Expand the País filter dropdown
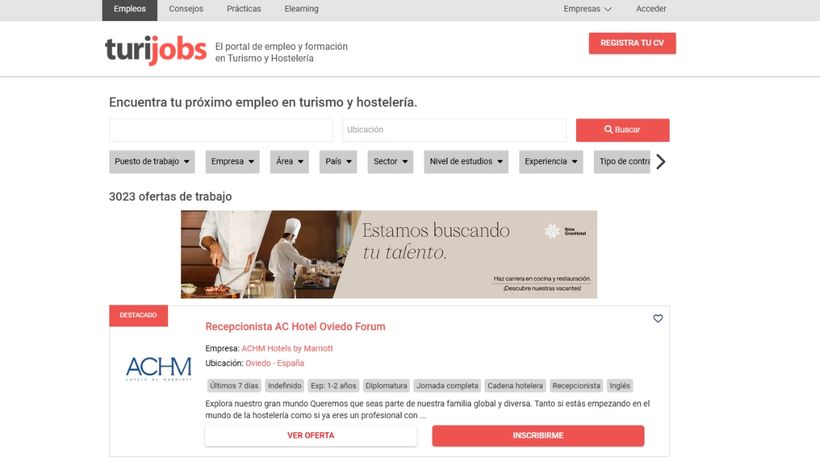The height and width of the screenshot is (461, 820). click(x=338, y=162)
